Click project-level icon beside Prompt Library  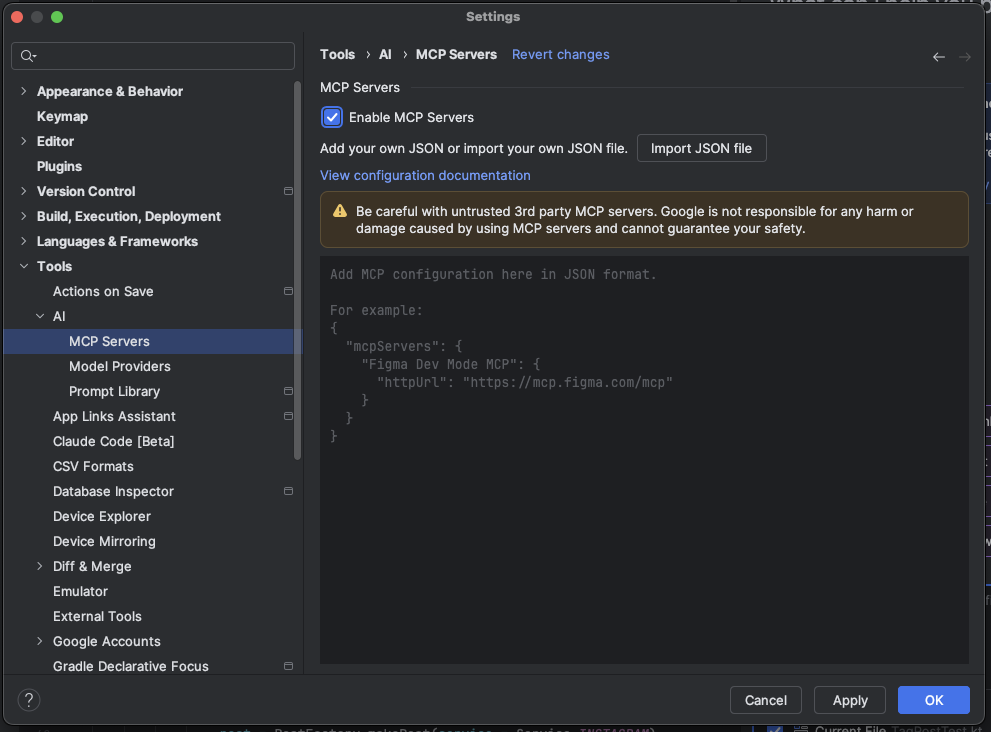(x=288, y=391)
